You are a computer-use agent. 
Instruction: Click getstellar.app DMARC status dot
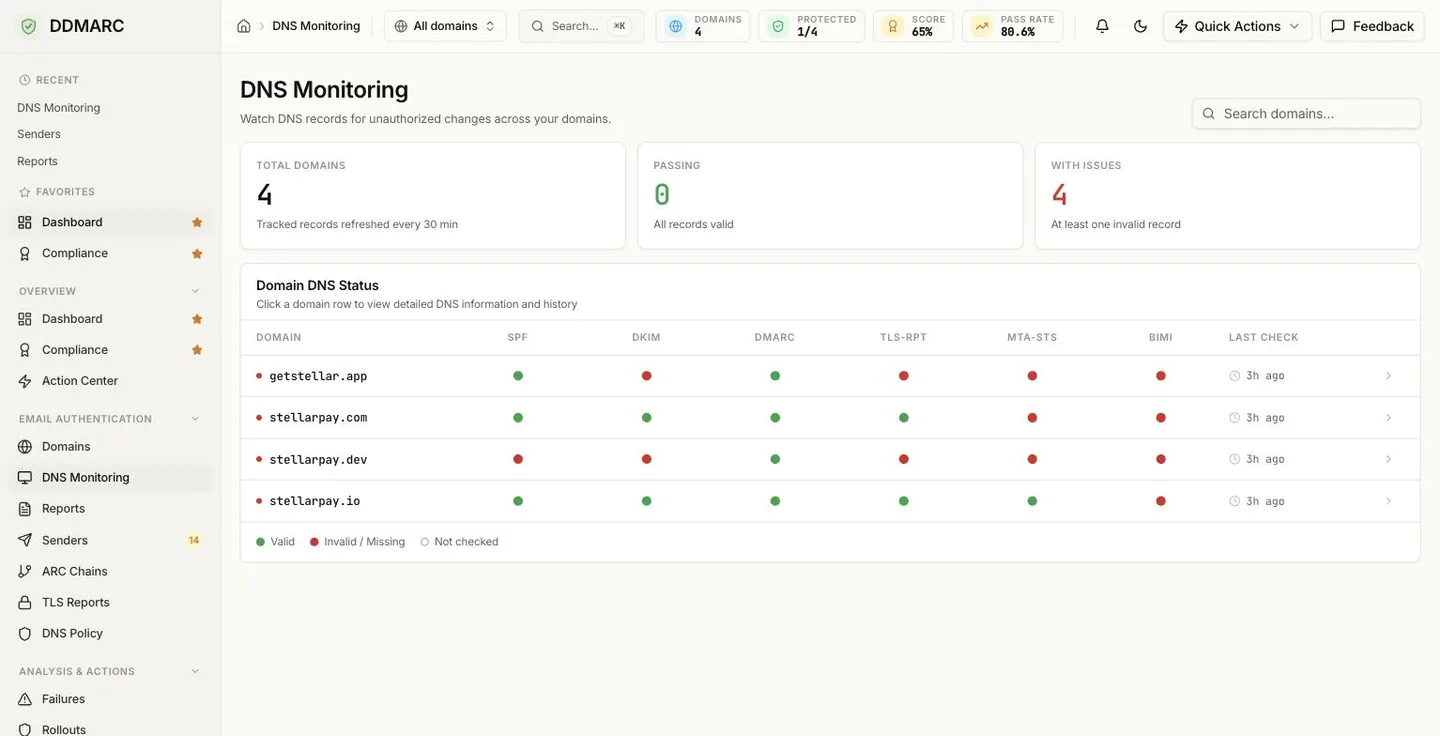tap(775, 376)
